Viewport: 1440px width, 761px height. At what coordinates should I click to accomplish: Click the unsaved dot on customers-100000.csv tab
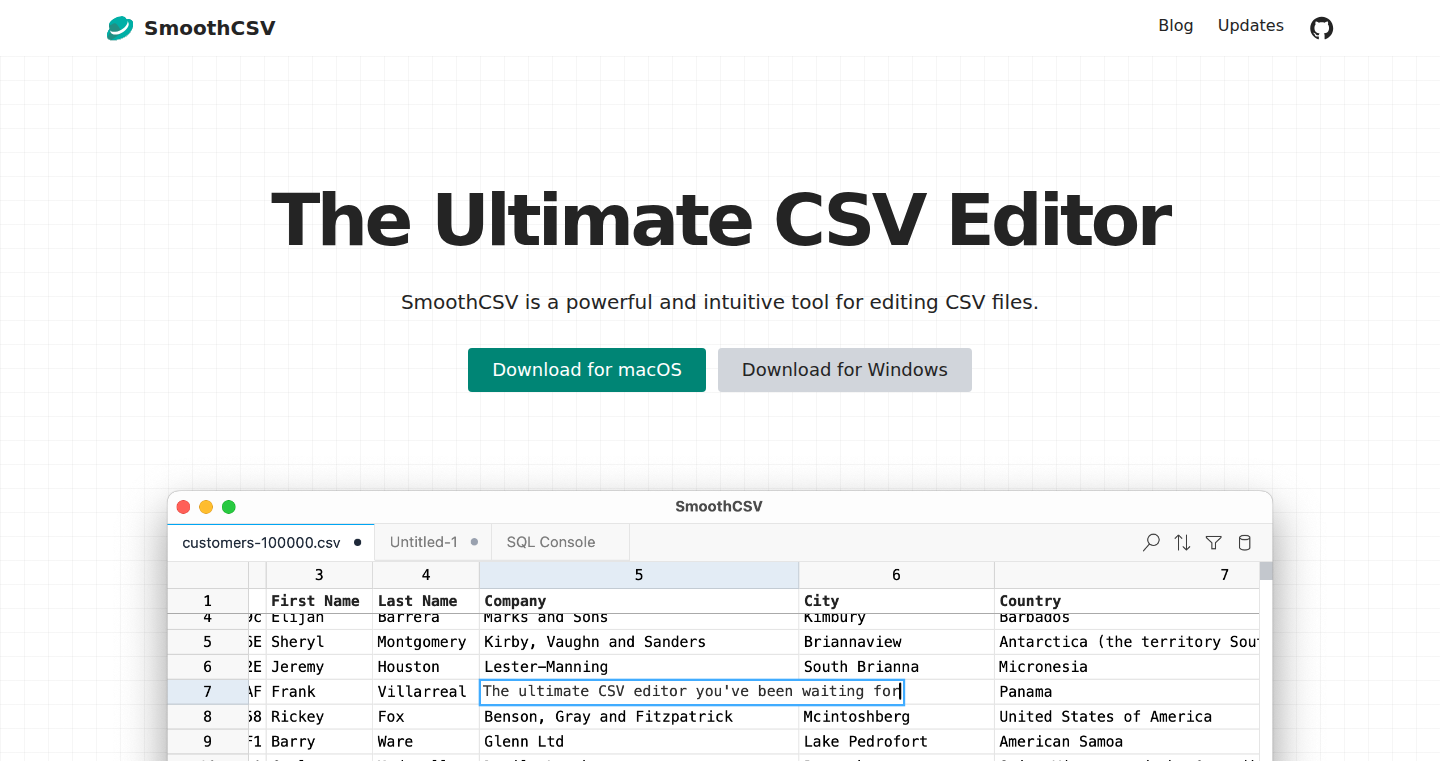(357, 542)
